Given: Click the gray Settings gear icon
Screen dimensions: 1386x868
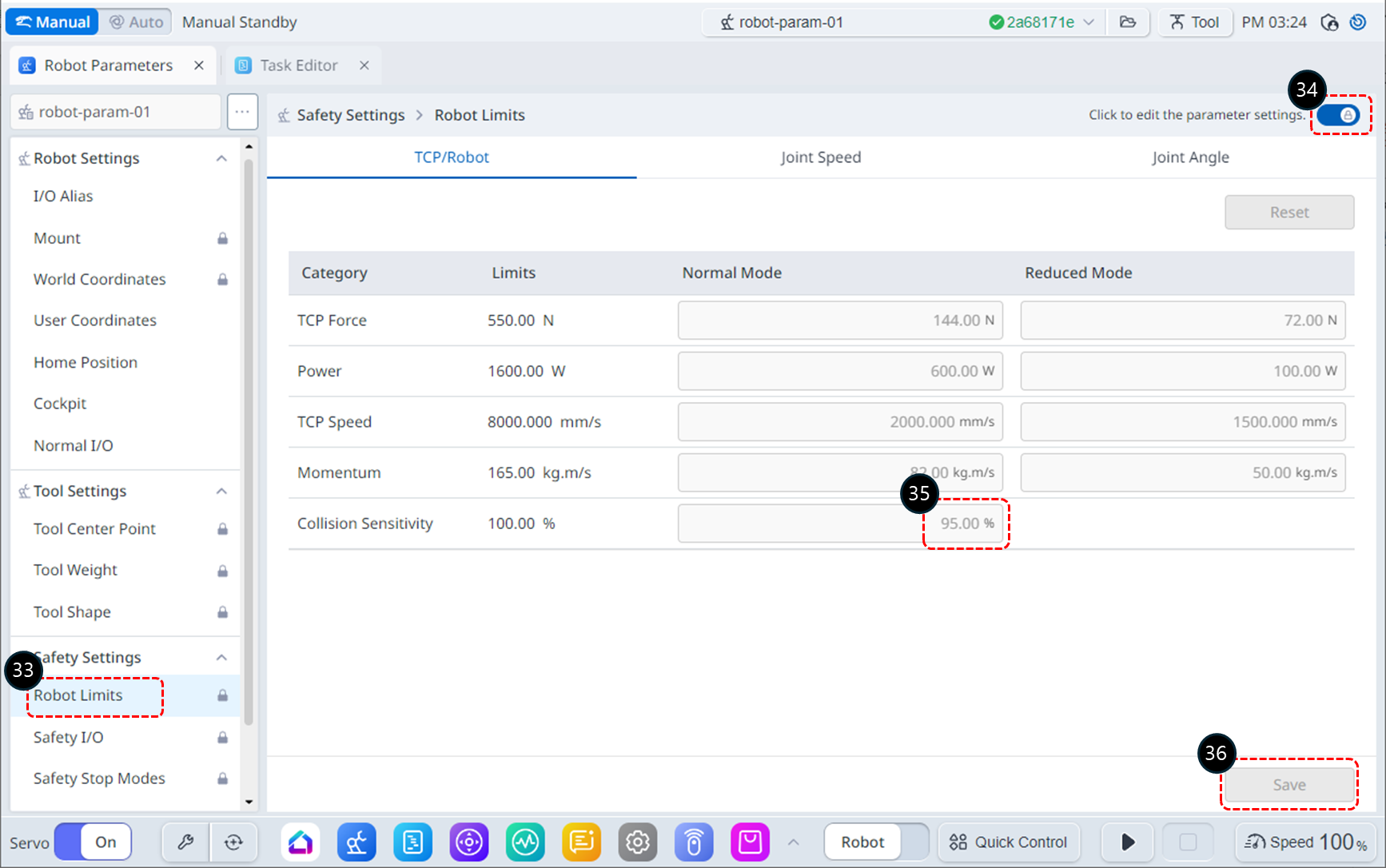Looking at the screenshot, I should tap(637, 842).
